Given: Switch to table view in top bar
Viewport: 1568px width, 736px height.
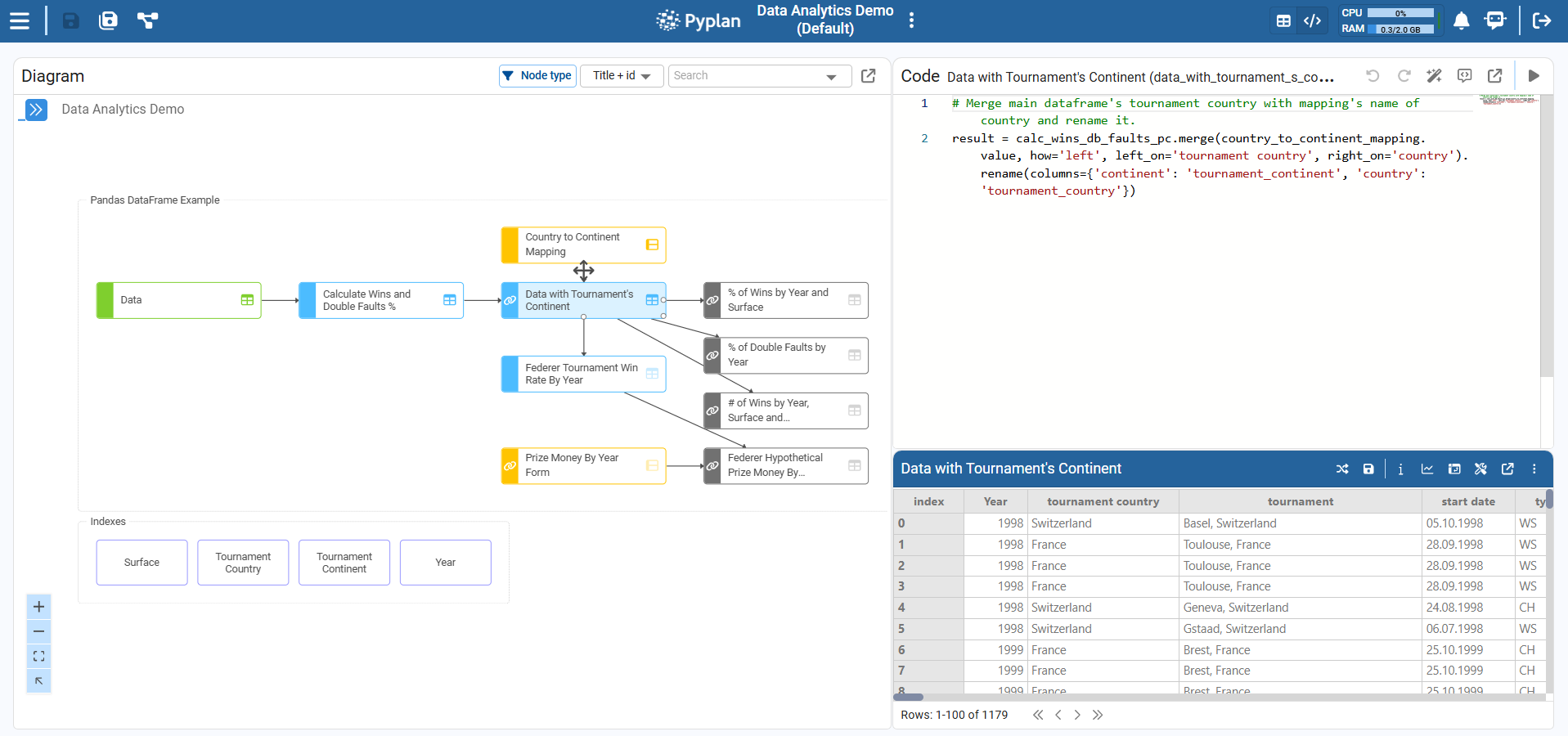Looking at the screenshot, I should coord(1283,21).
